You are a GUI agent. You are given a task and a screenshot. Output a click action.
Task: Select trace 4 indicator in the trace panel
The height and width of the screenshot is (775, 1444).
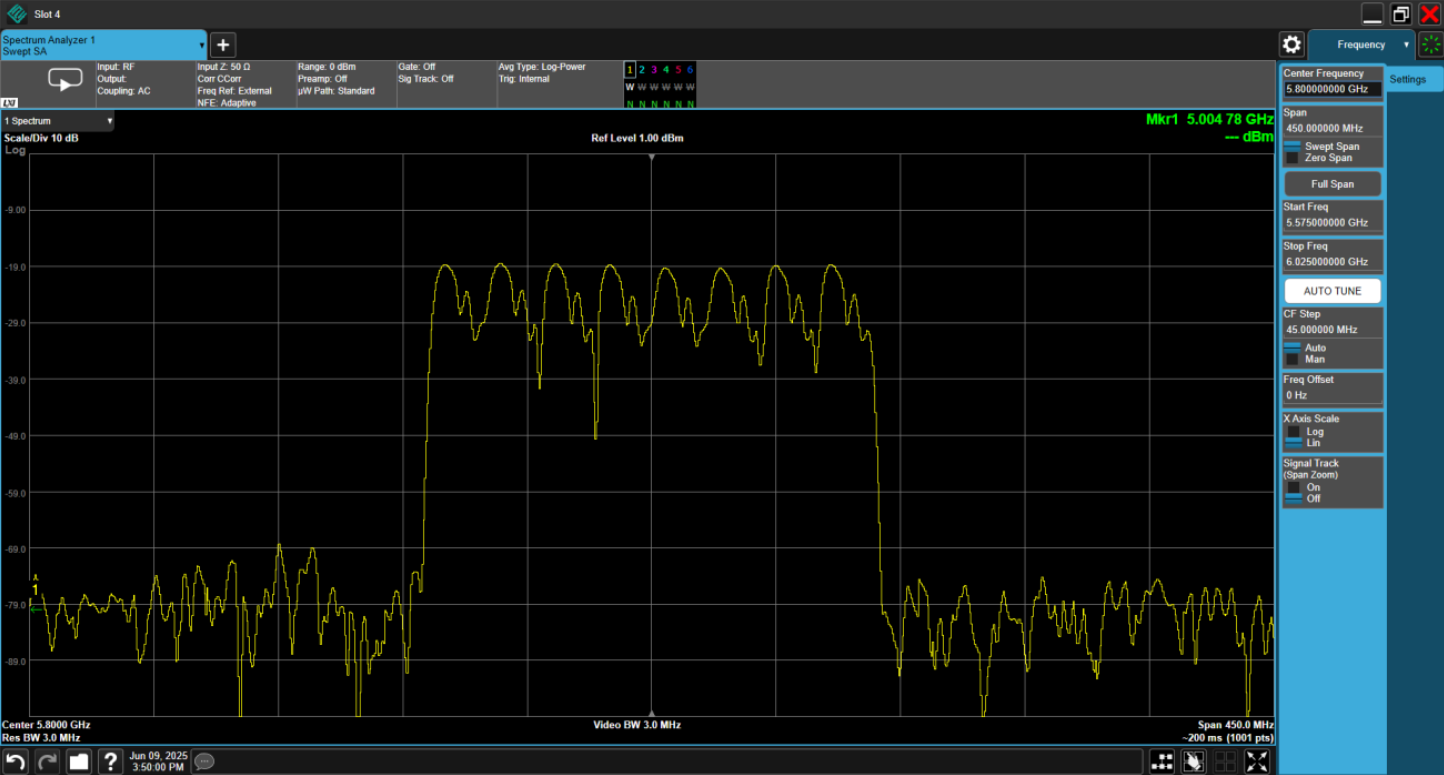point(666,69)
